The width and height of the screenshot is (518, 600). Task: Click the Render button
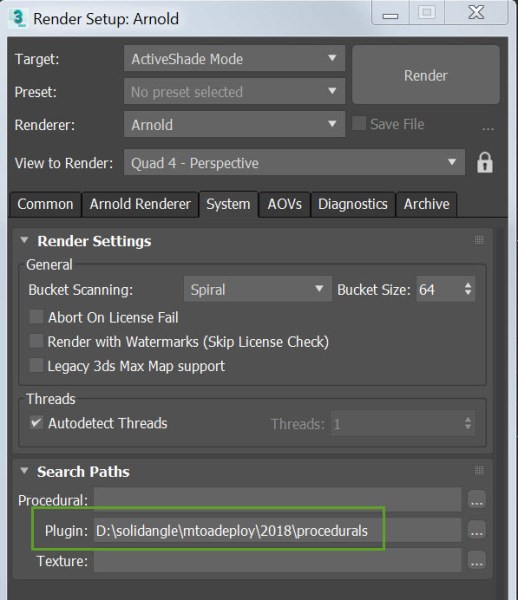coord(426,75)
